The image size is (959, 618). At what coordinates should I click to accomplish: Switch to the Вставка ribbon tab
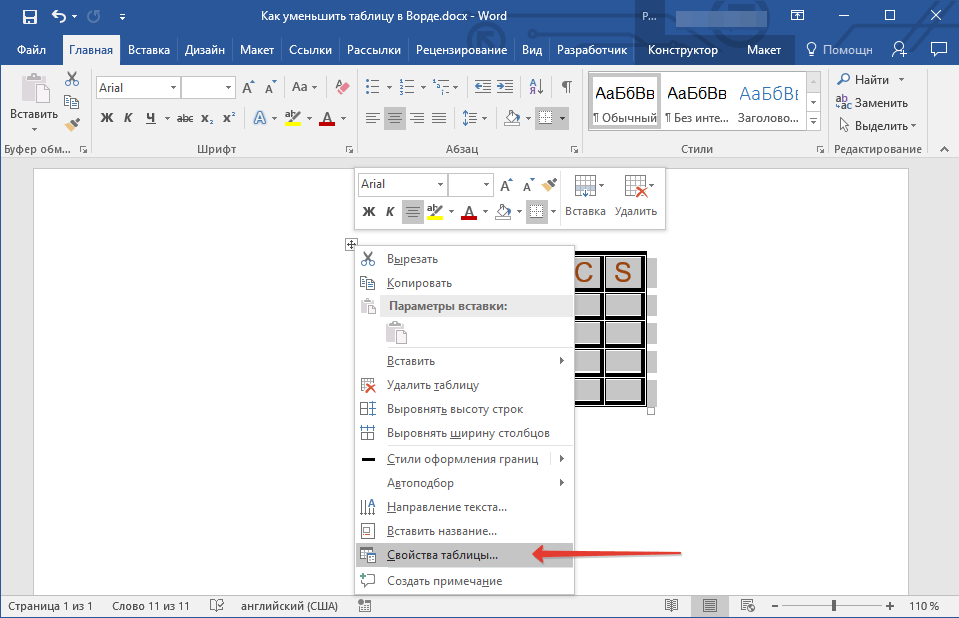(x=149, y=49)
